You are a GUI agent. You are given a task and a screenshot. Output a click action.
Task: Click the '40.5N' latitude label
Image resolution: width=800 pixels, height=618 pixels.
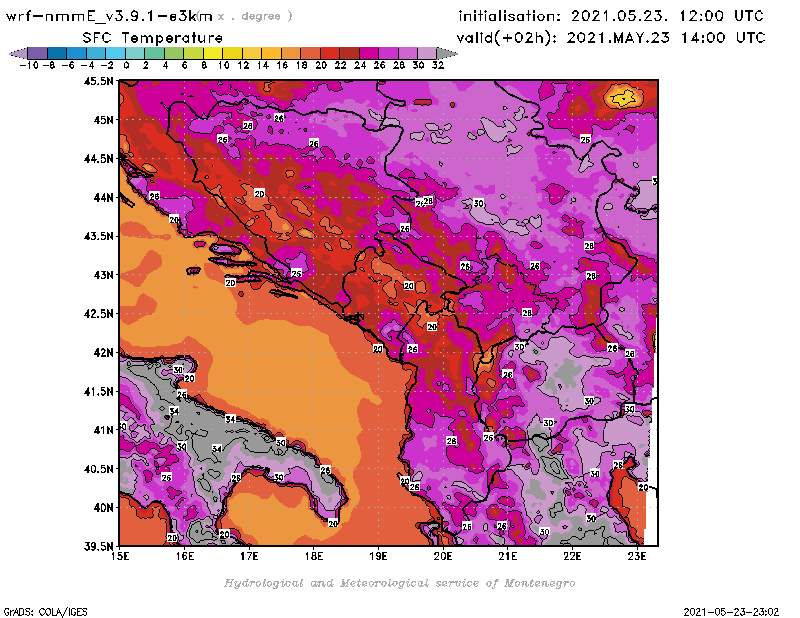coord(99,468)
